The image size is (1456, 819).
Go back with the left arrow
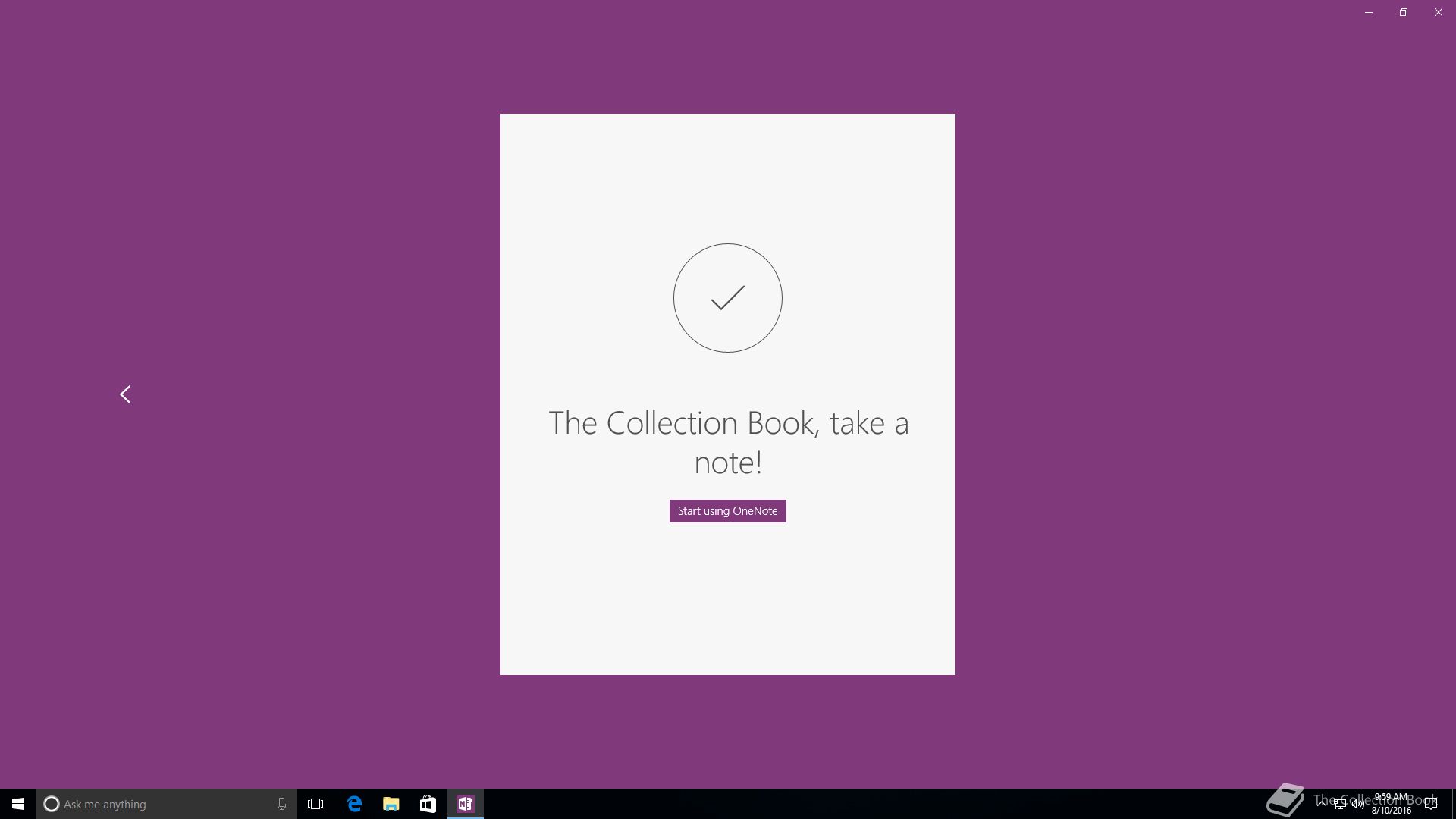point(125,394)
